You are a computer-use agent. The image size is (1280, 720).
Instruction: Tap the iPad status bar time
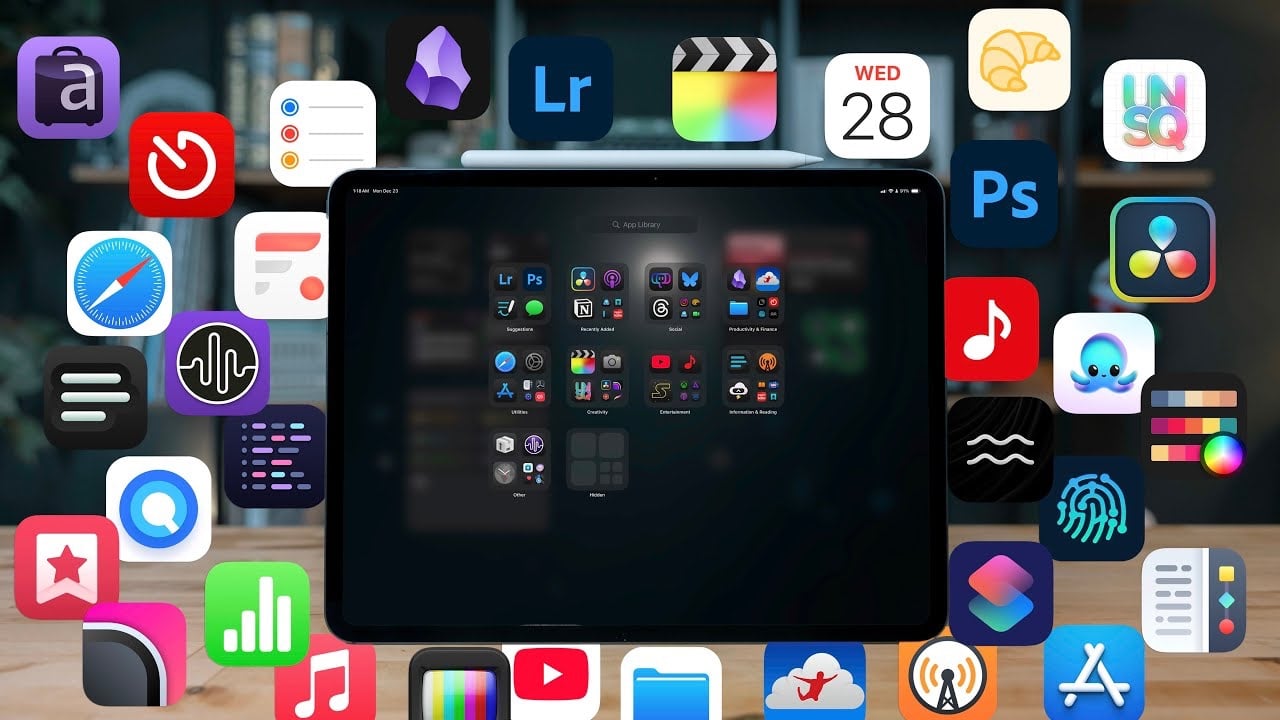click(362, 190)
